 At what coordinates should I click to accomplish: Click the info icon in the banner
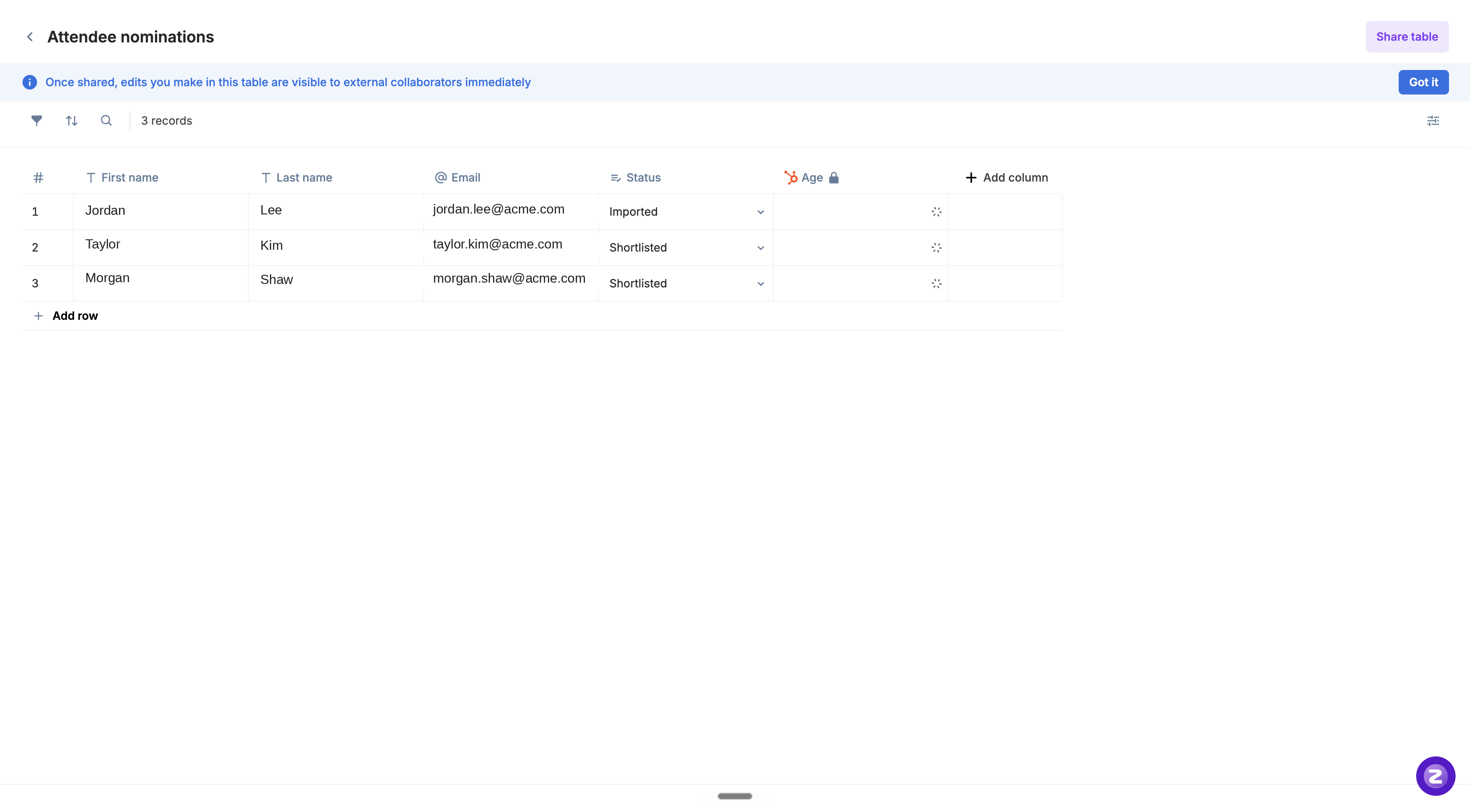point(30,82)
